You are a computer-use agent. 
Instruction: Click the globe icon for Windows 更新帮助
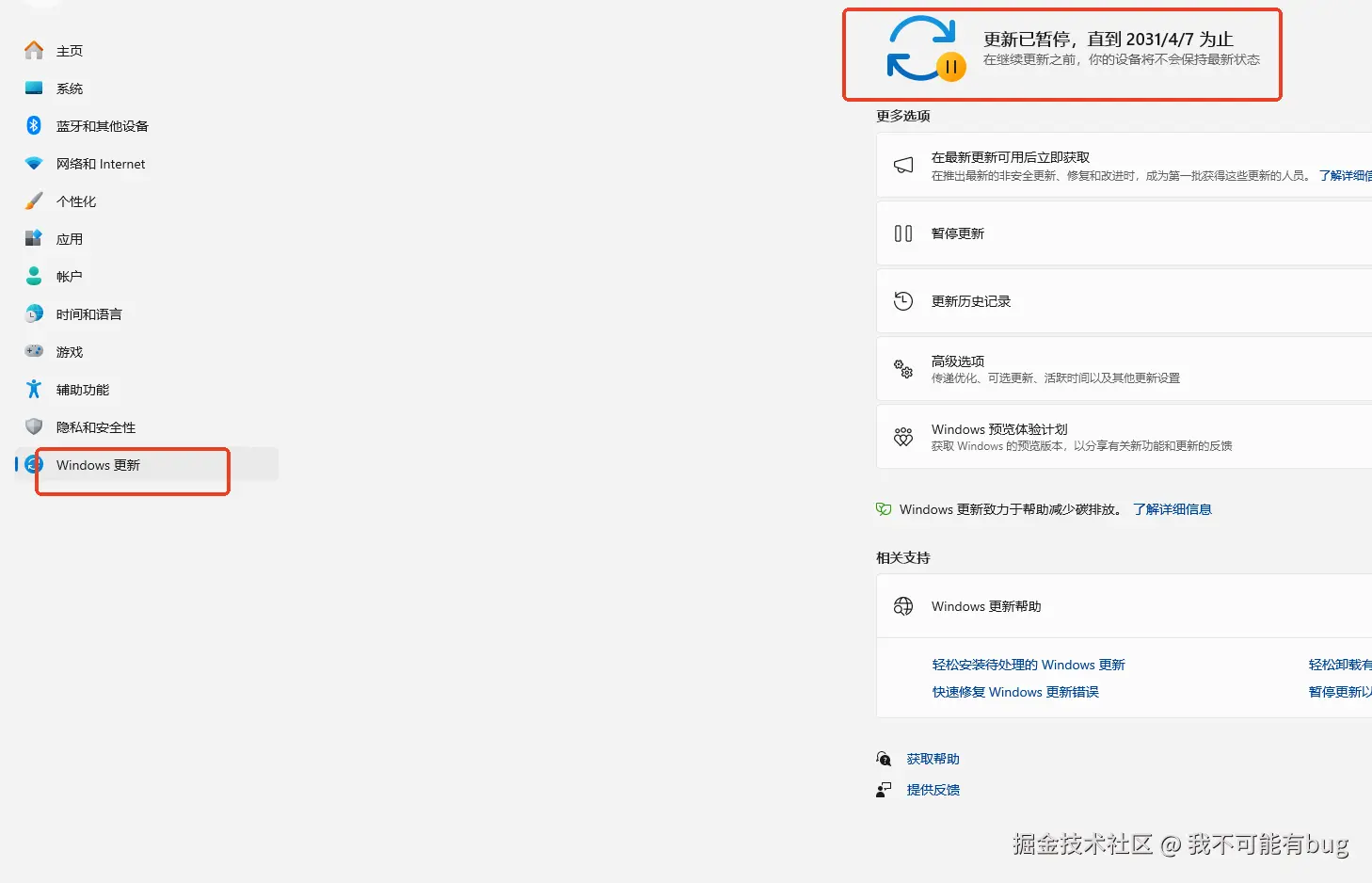(x=903, y=606)
